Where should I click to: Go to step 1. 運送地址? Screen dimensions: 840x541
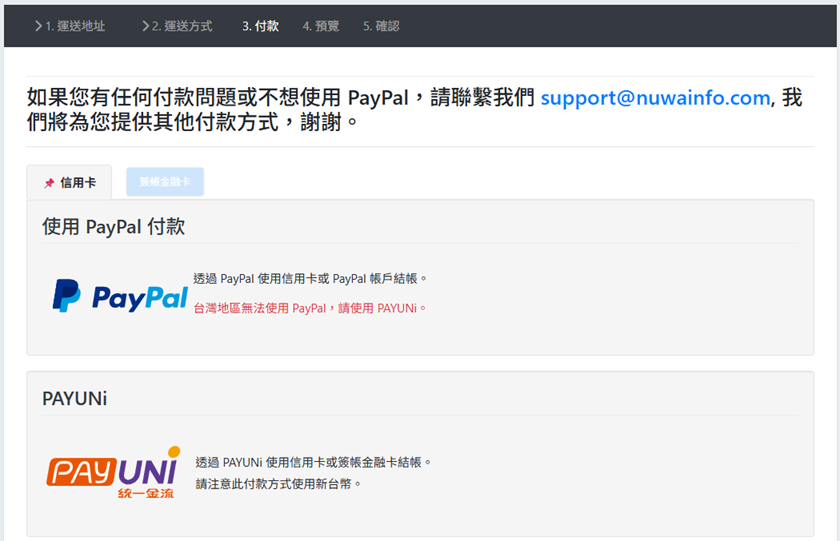click(x=70, y=26)
